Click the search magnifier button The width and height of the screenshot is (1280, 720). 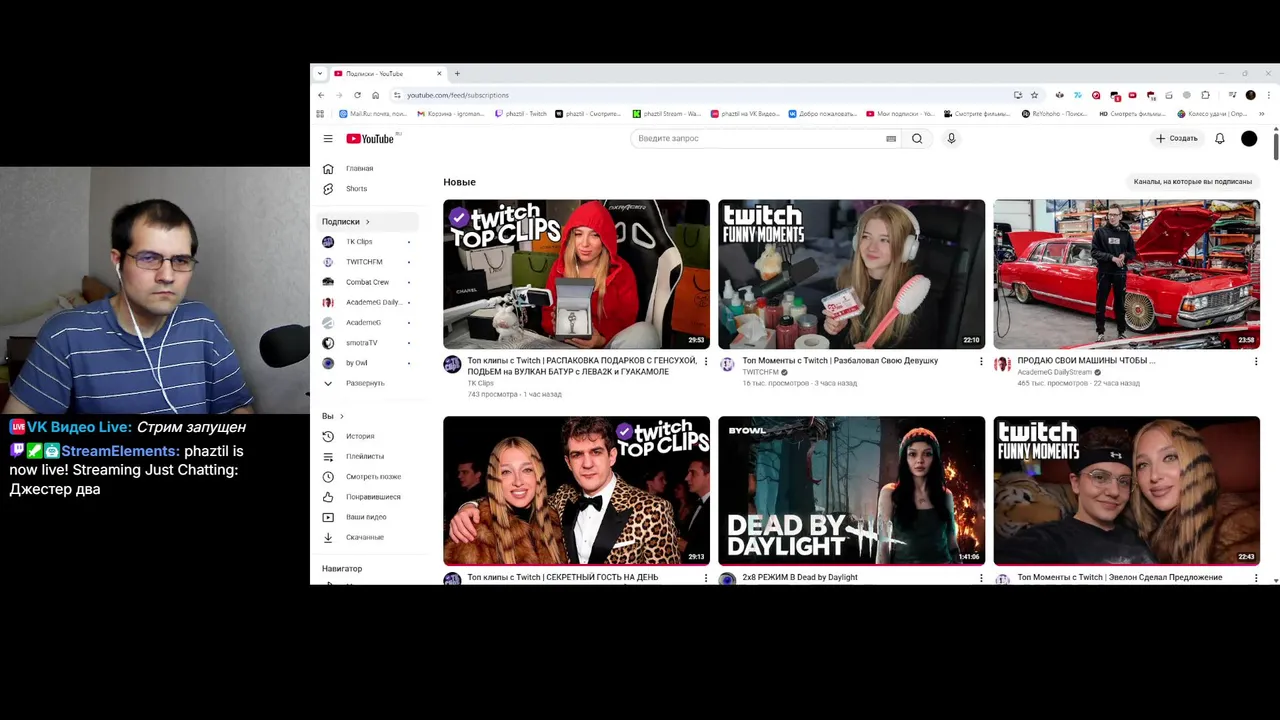(917, 139)
